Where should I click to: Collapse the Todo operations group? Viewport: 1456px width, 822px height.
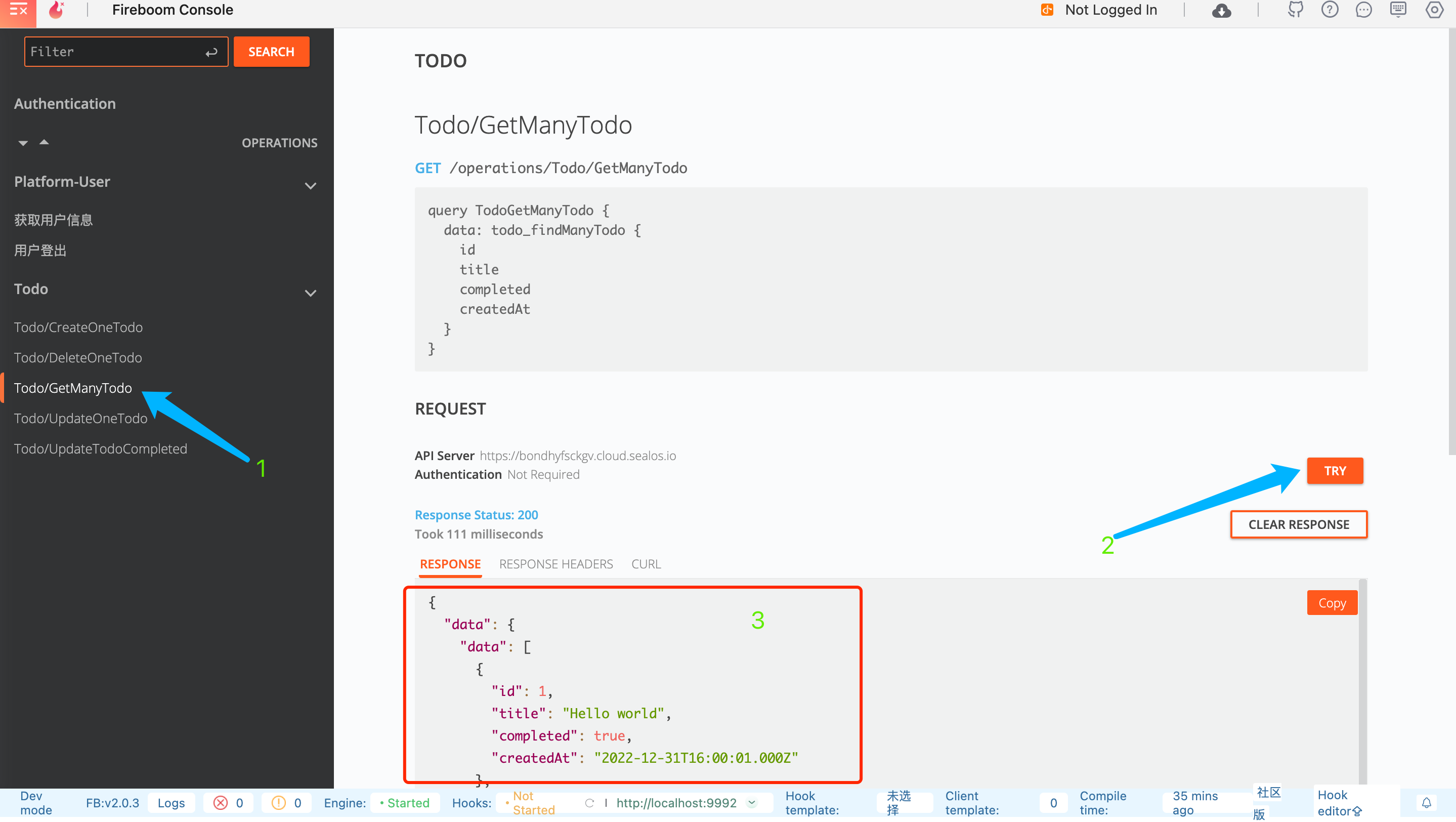(310, 293)
